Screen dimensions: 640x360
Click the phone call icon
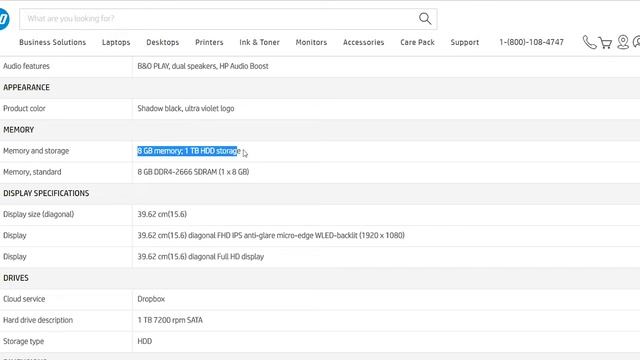pos(589,42)
